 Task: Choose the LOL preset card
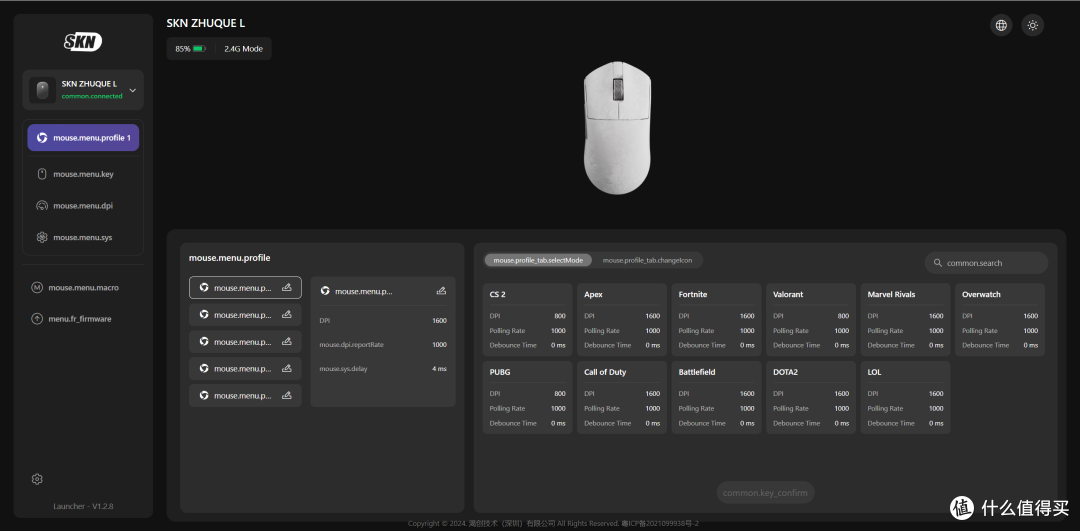(x=905, y=397)
